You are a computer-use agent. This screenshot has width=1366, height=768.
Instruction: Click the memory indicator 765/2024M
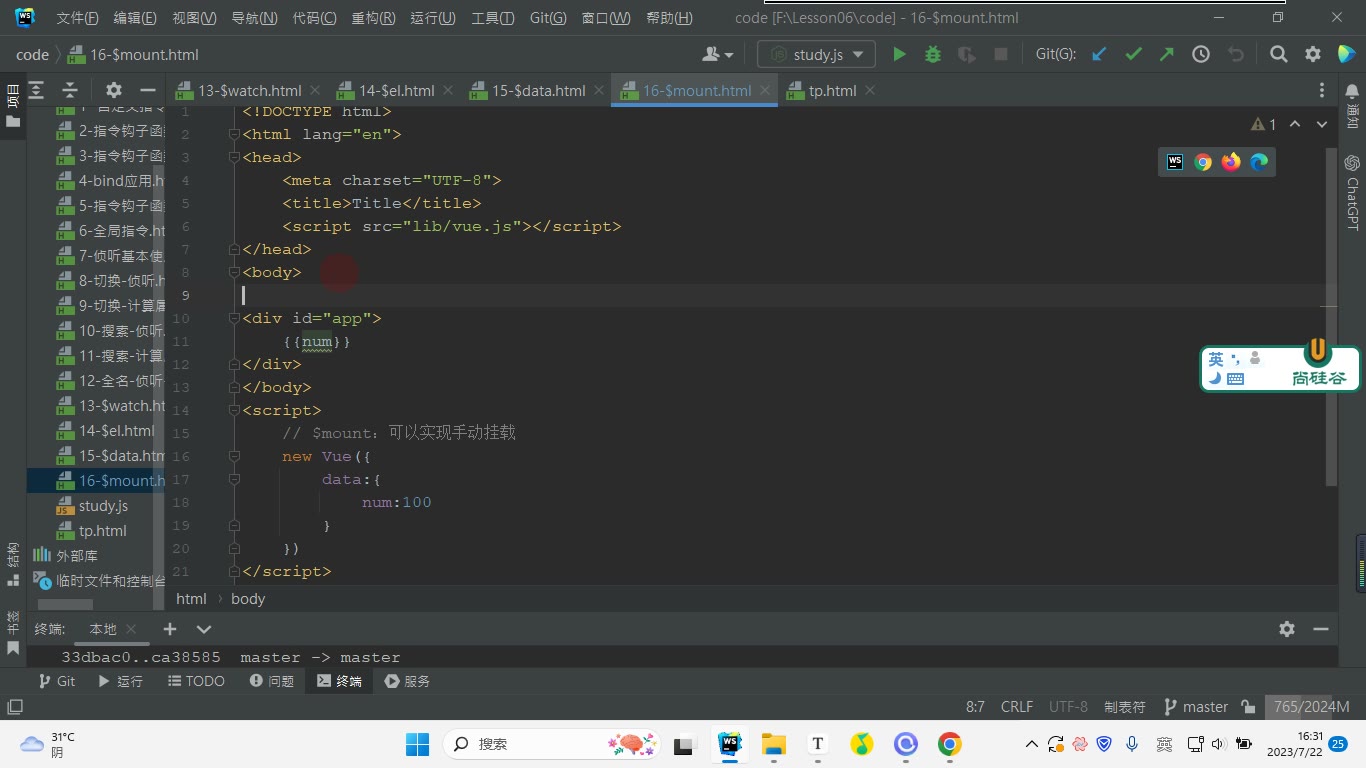(1310, 707)
